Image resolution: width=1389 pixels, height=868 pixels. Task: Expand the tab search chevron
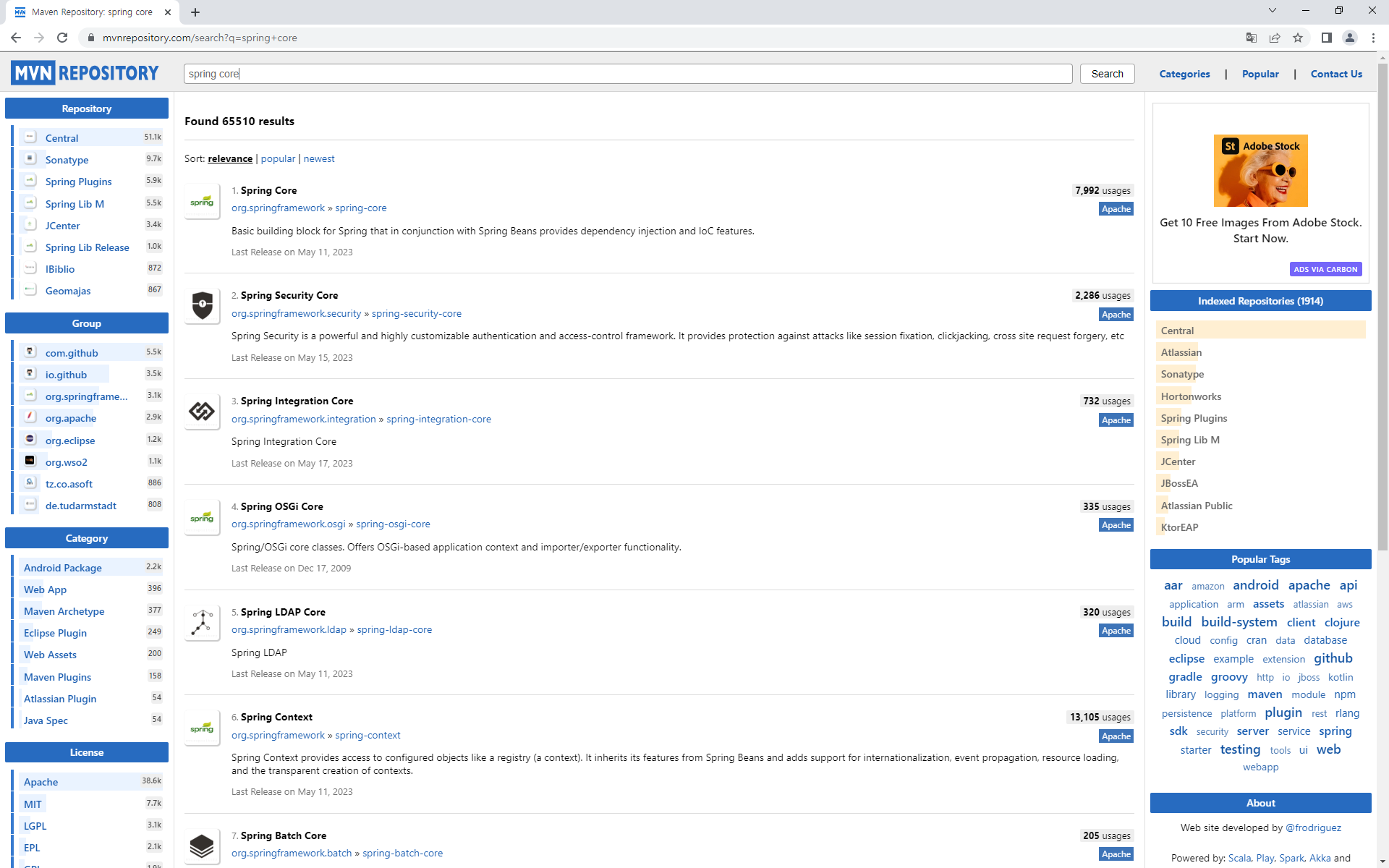point(1273,11)
